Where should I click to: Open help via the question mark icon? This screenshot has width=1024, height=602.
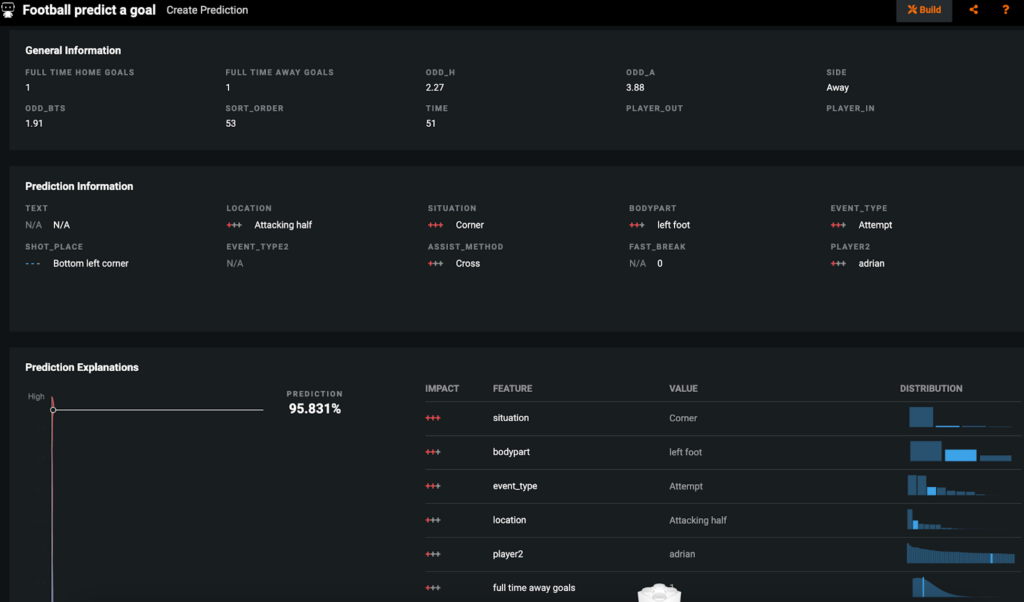click(x=1005, y=10)
